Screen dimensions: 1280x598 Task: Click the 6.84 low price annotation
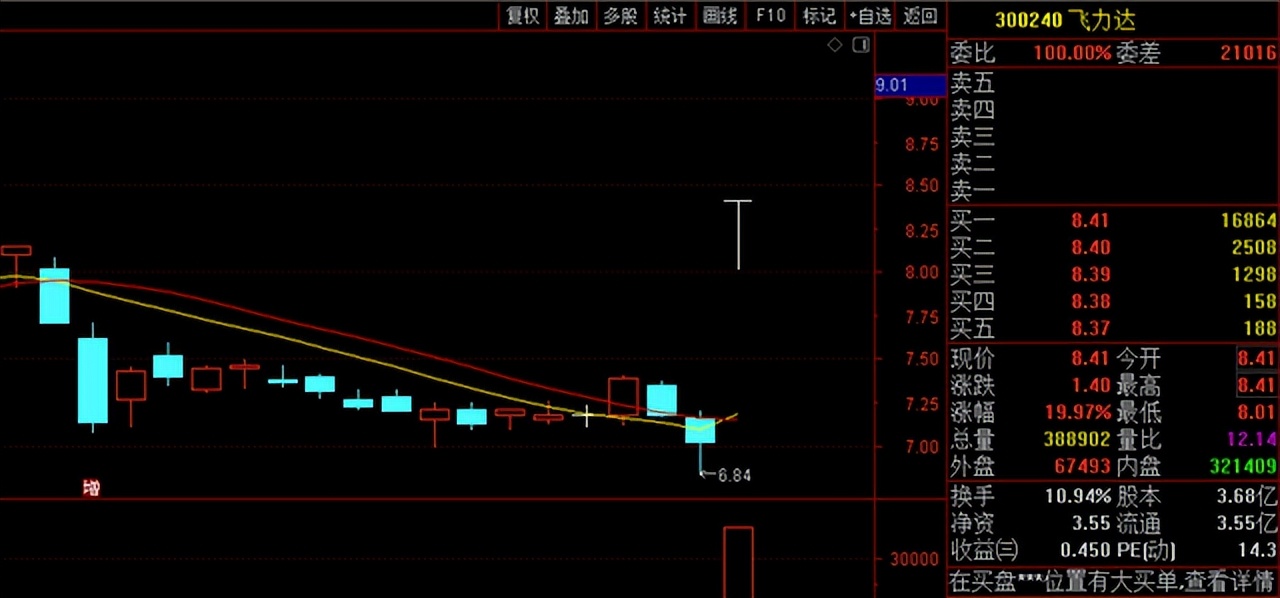[730, 476]
